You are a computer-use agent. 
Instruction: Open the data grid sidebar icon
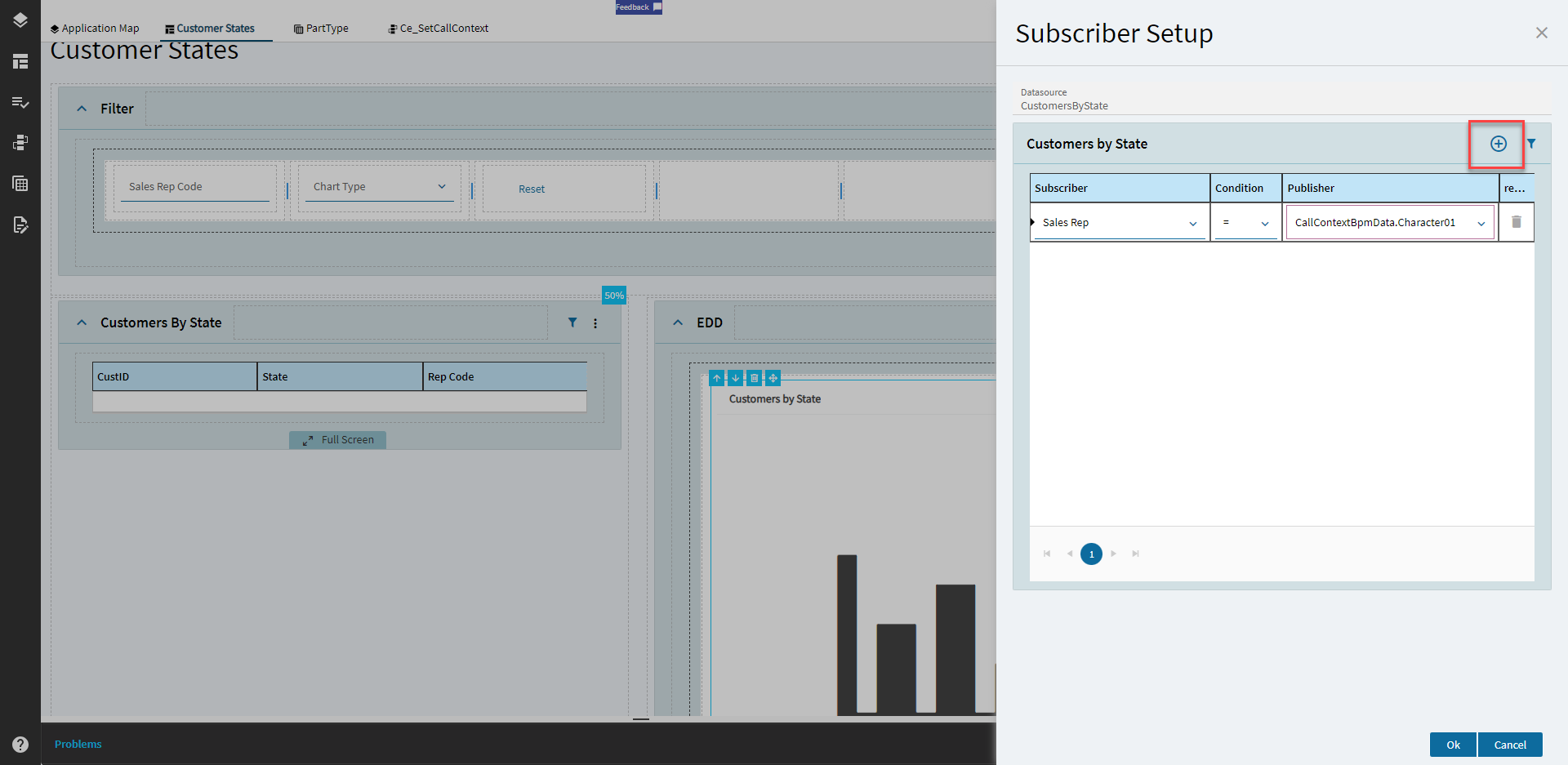tap(20, 184)
